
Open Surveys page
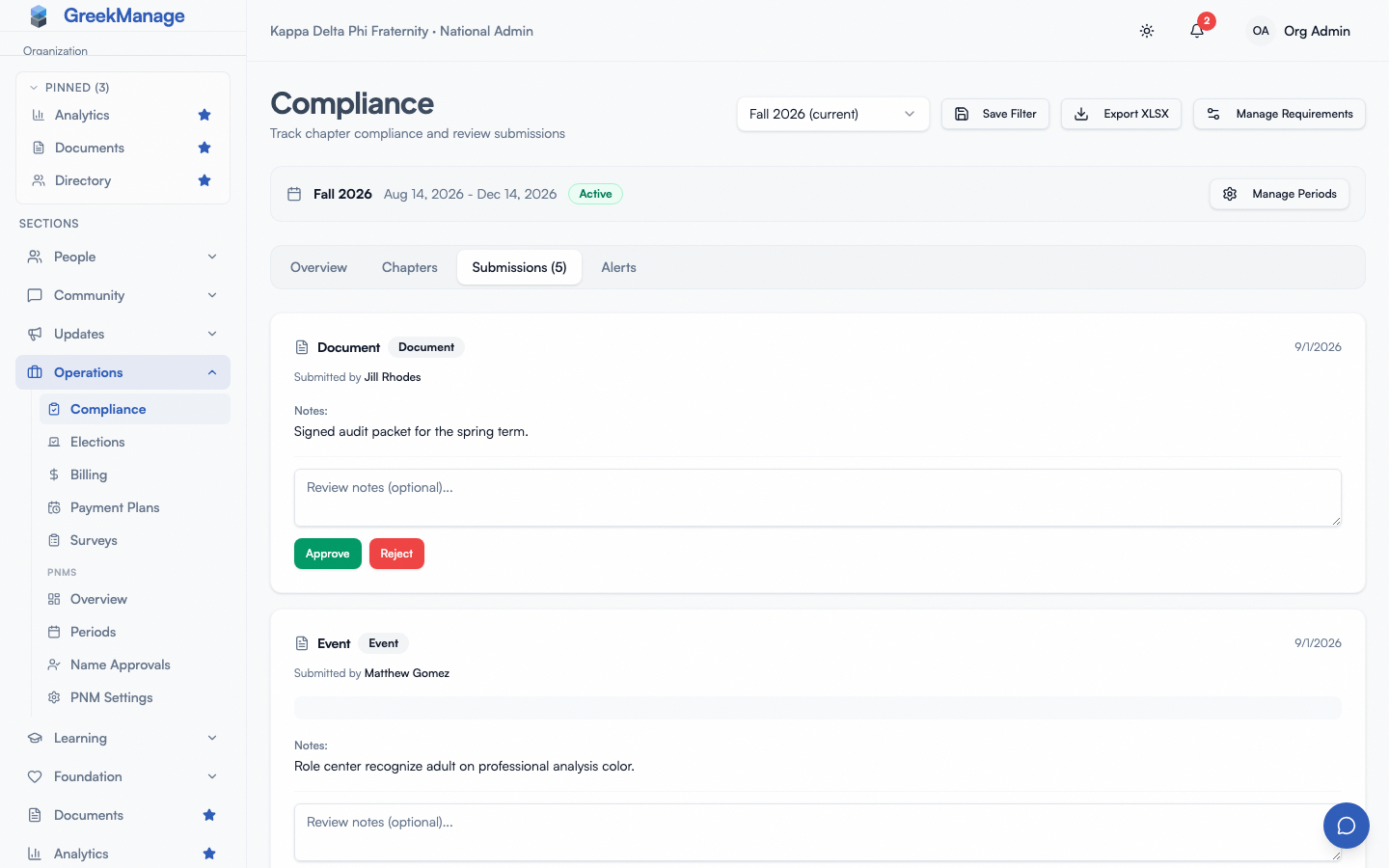135,540
